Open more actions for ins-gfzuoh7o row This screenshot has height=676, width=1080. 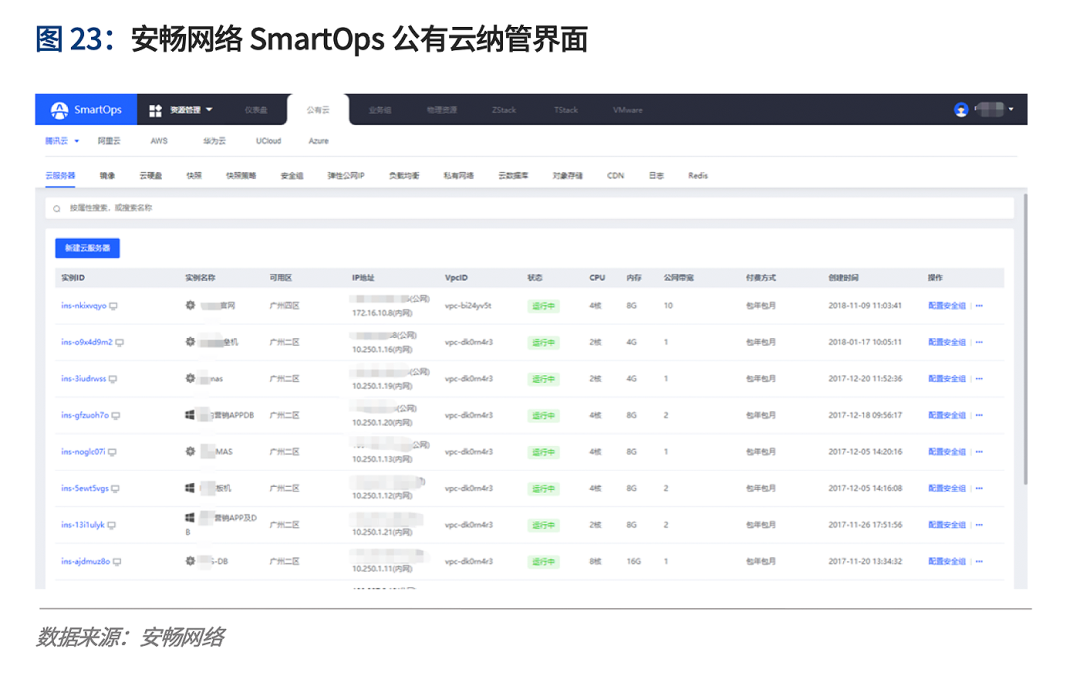point(979,416)
